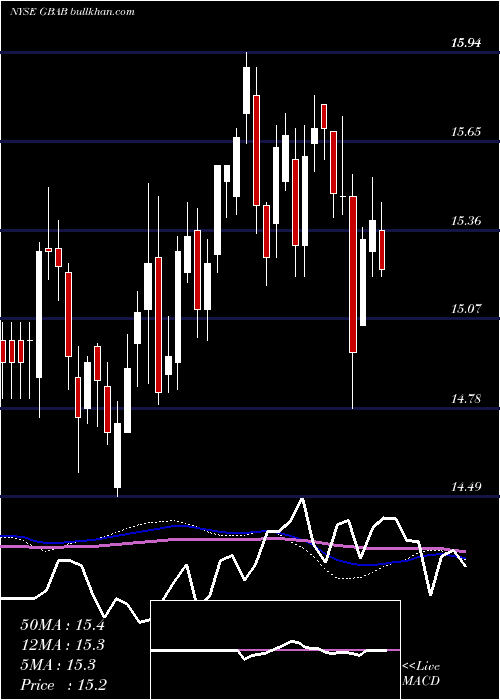Click the 50MA : 15.4 readout
Screen dimensions: 500x700
pyautogui.click(x=62, y=625)
